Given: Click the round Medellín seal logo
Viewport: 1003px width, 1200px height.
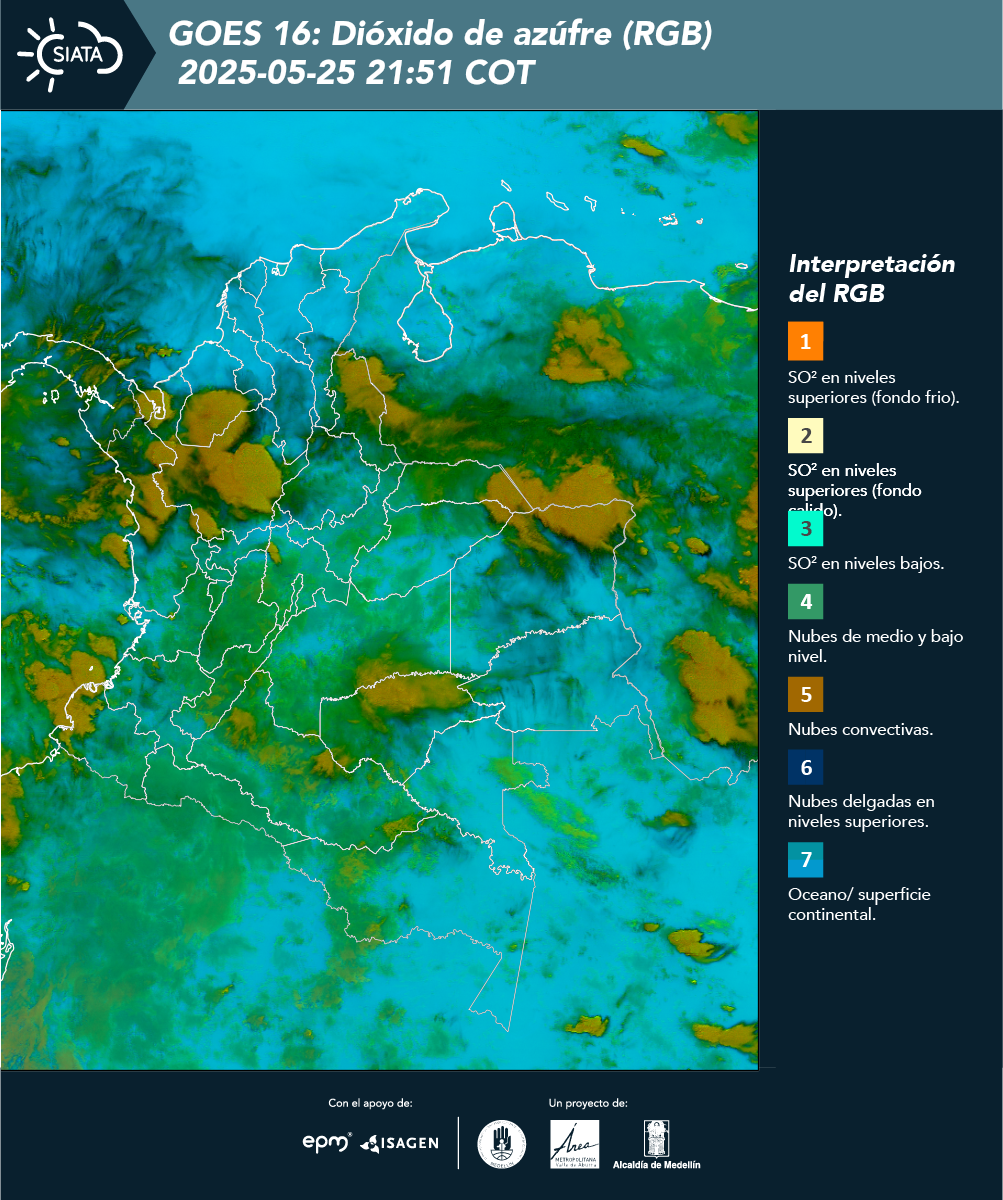Looking at the screenshot, I should pos(501,1144).
